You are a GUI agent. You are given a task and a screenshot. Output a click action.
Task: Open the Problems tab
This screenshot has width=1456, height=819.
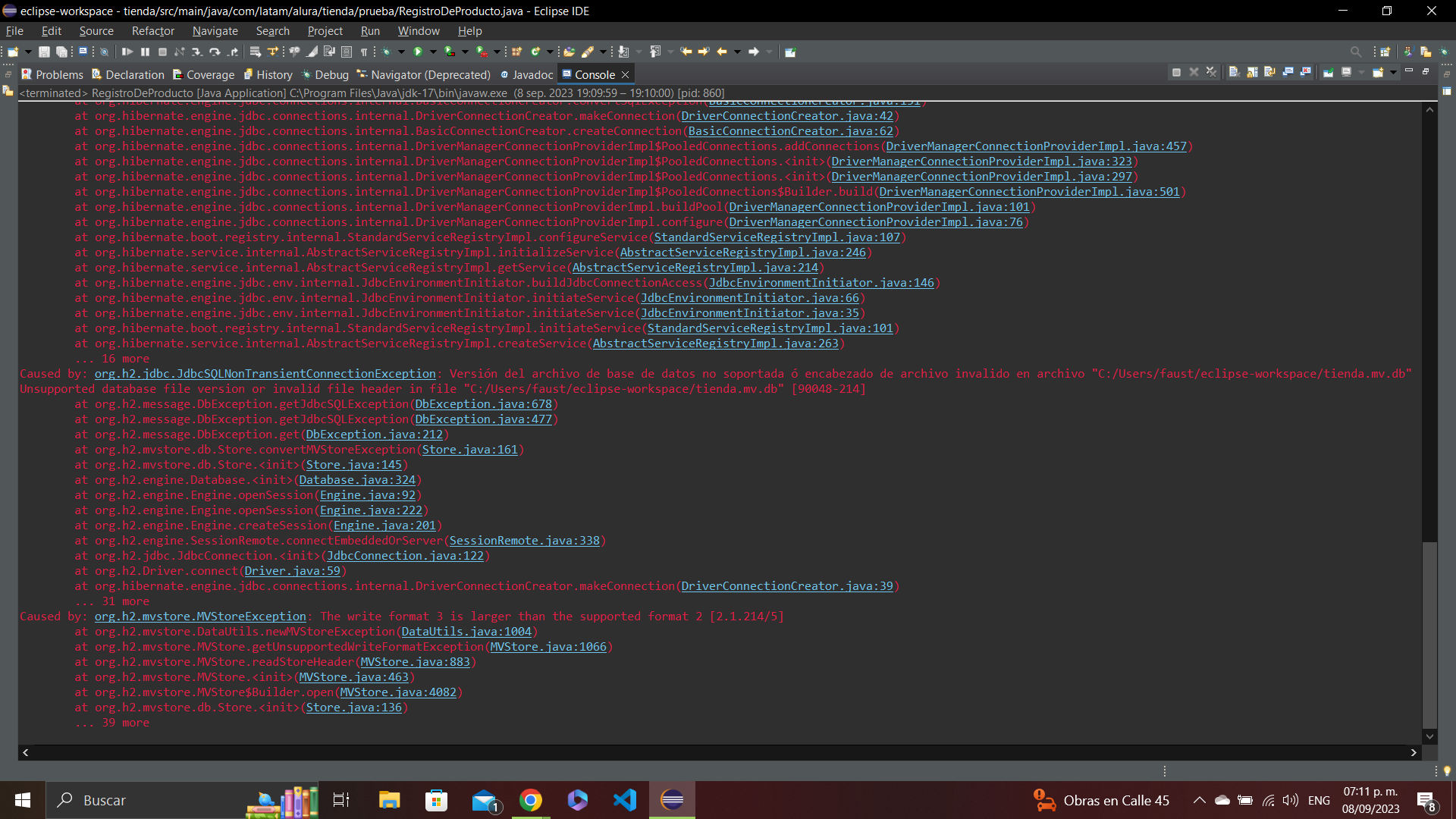pyautogui.click(x=55, y=74)
